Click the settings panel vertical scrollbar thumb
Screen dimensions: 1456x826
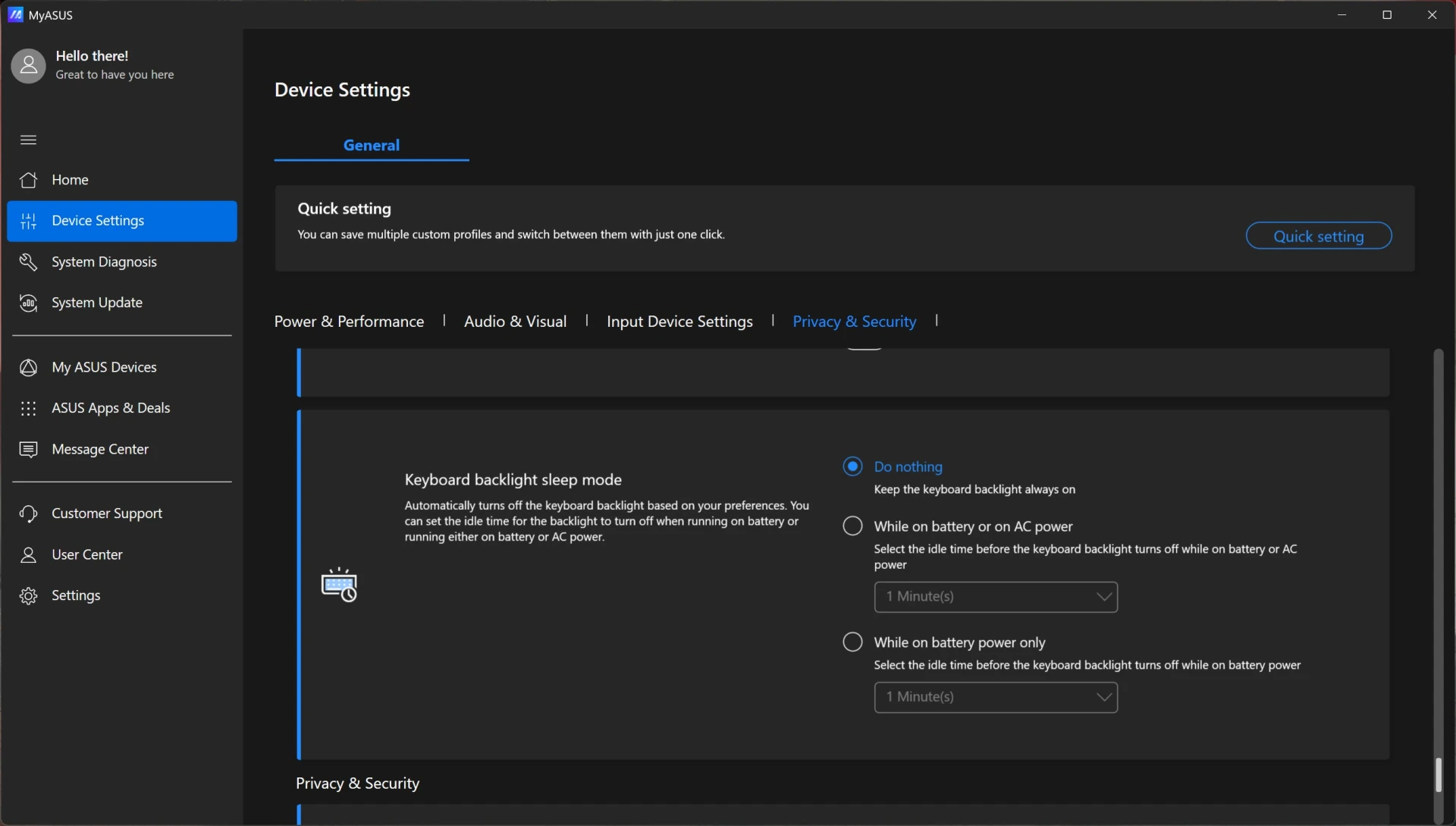point(1438,775)
